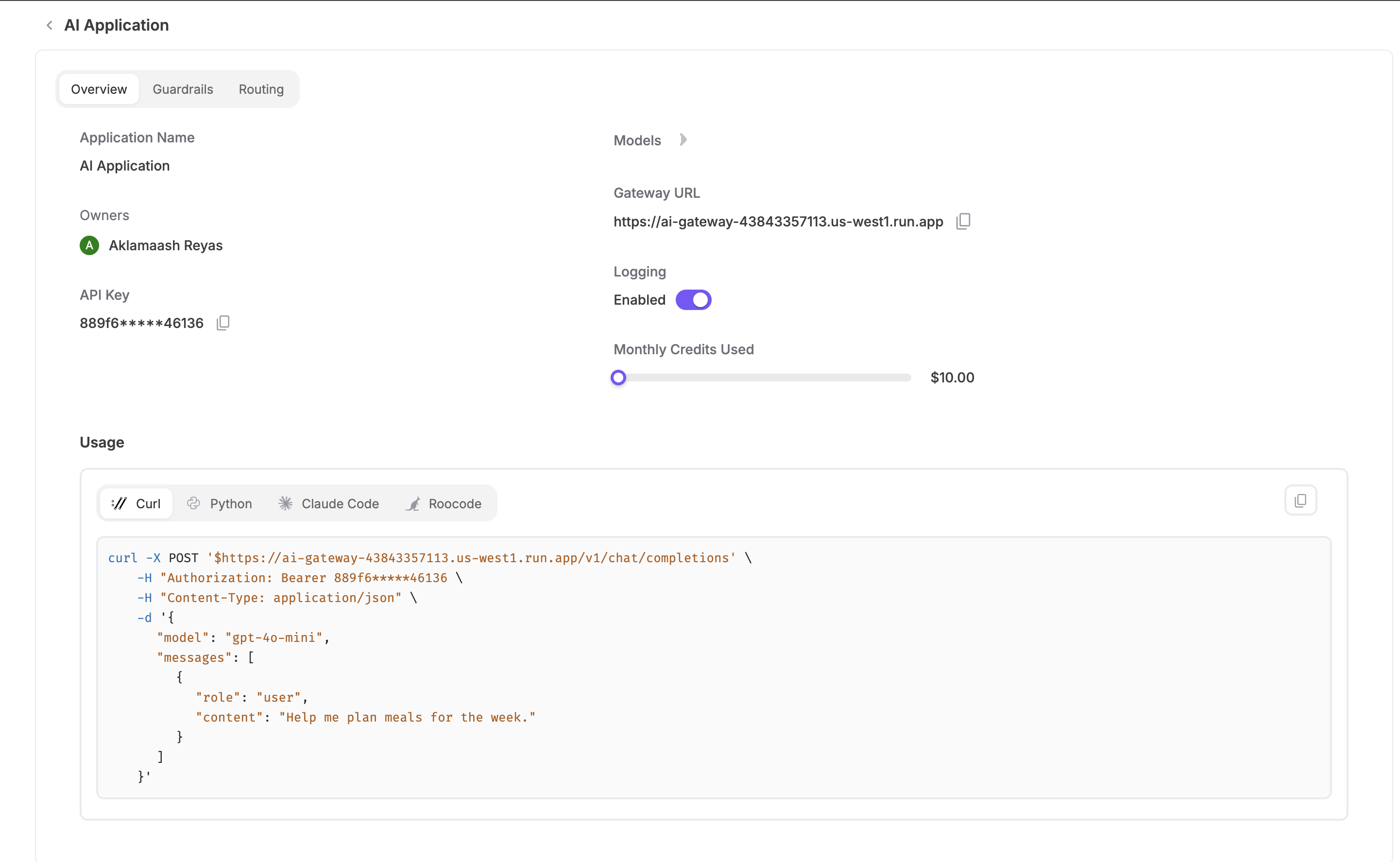Expand the Models section arrow

[683, 139]
